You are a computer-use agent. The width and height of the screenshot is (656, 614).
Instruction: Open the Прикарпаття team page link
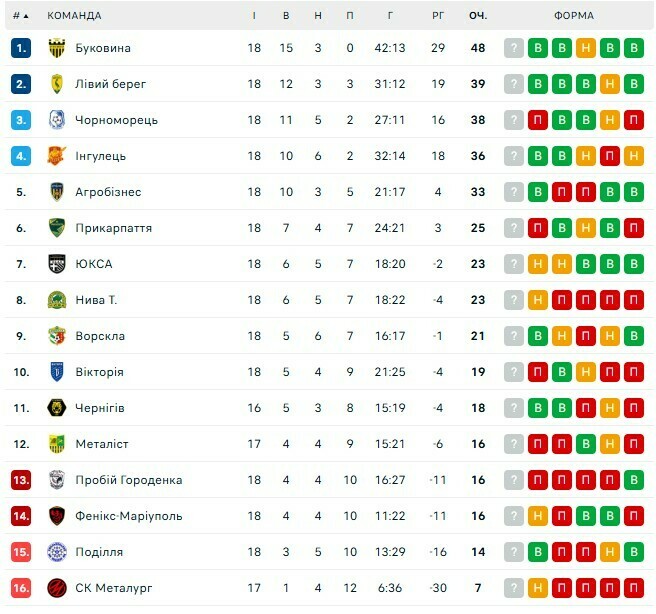coord(113,228)
